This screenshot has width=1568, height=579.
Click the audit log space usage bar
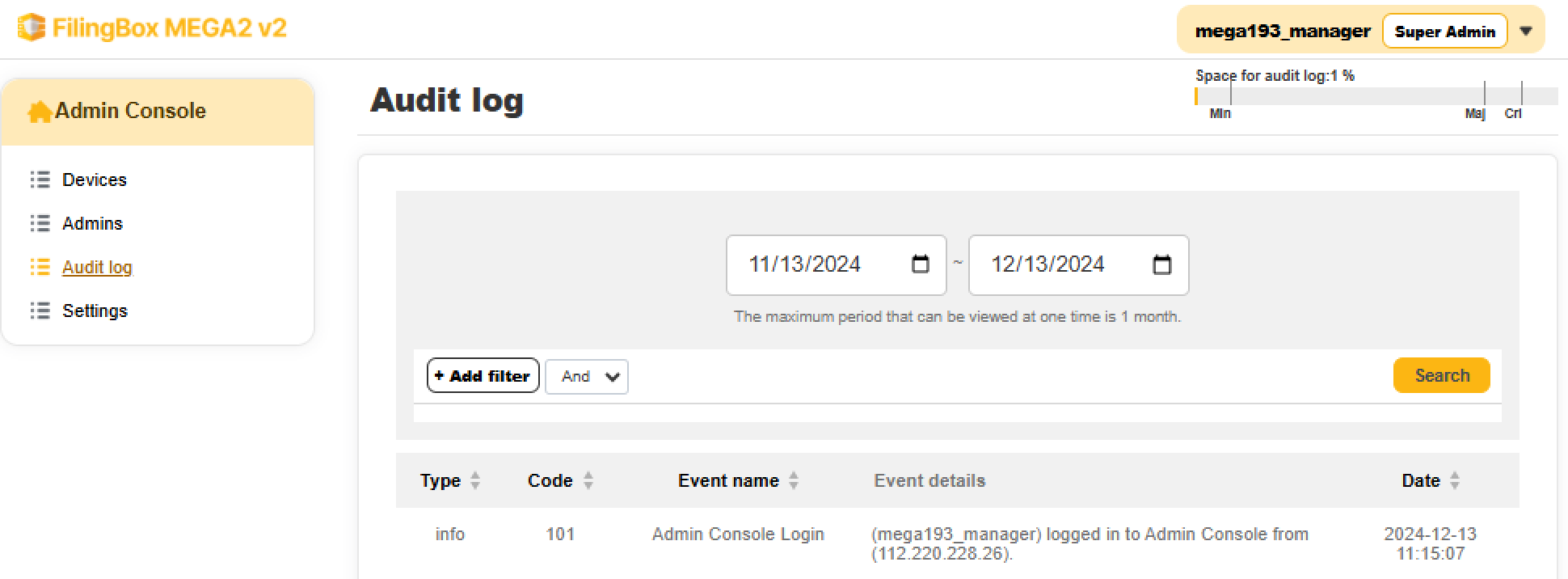coord(1376,96)
